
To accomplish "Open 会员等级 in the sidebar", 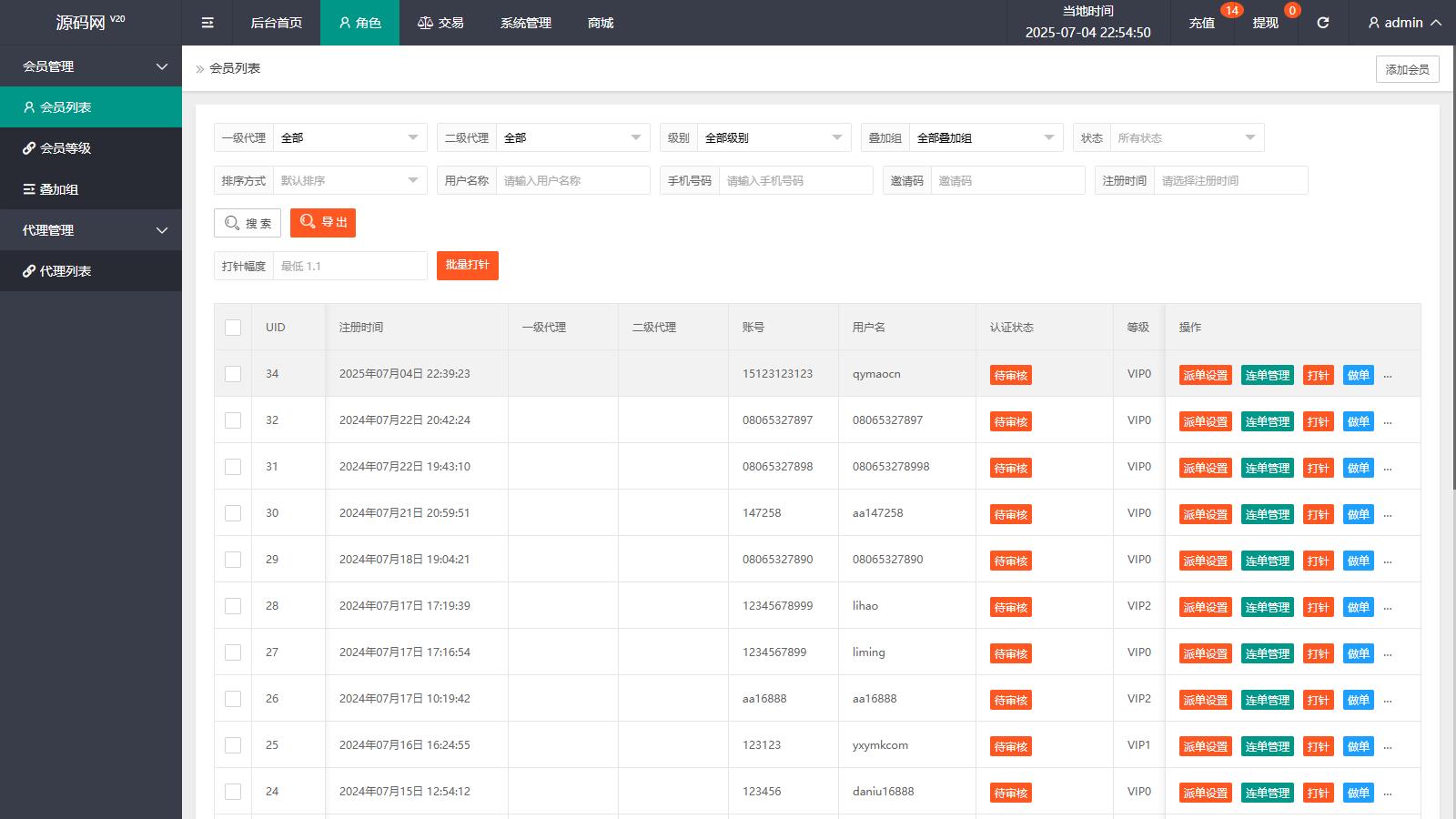I will point(66,148).
